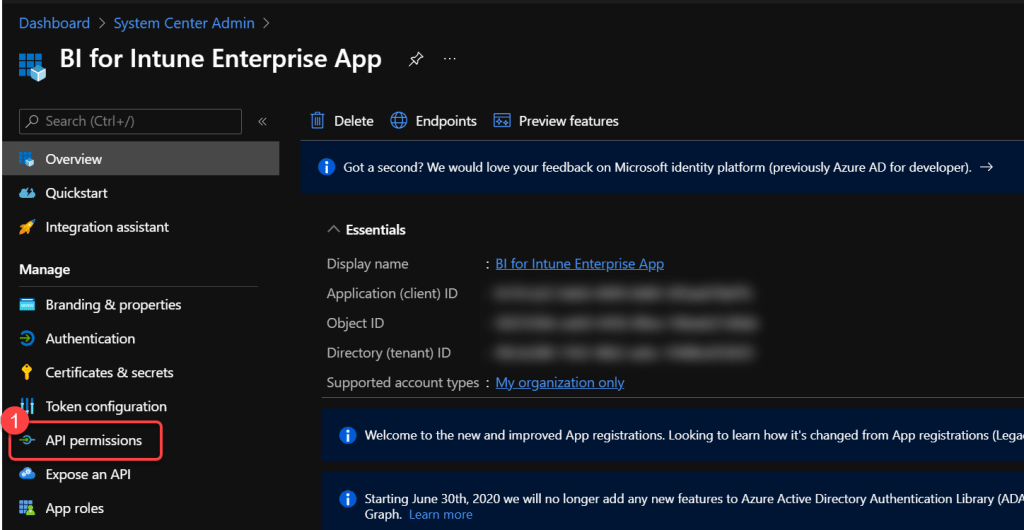Open the Authentication settings
Image resolution: width=1024 pixels, height=530 pixels.
(x=90, y=339)
